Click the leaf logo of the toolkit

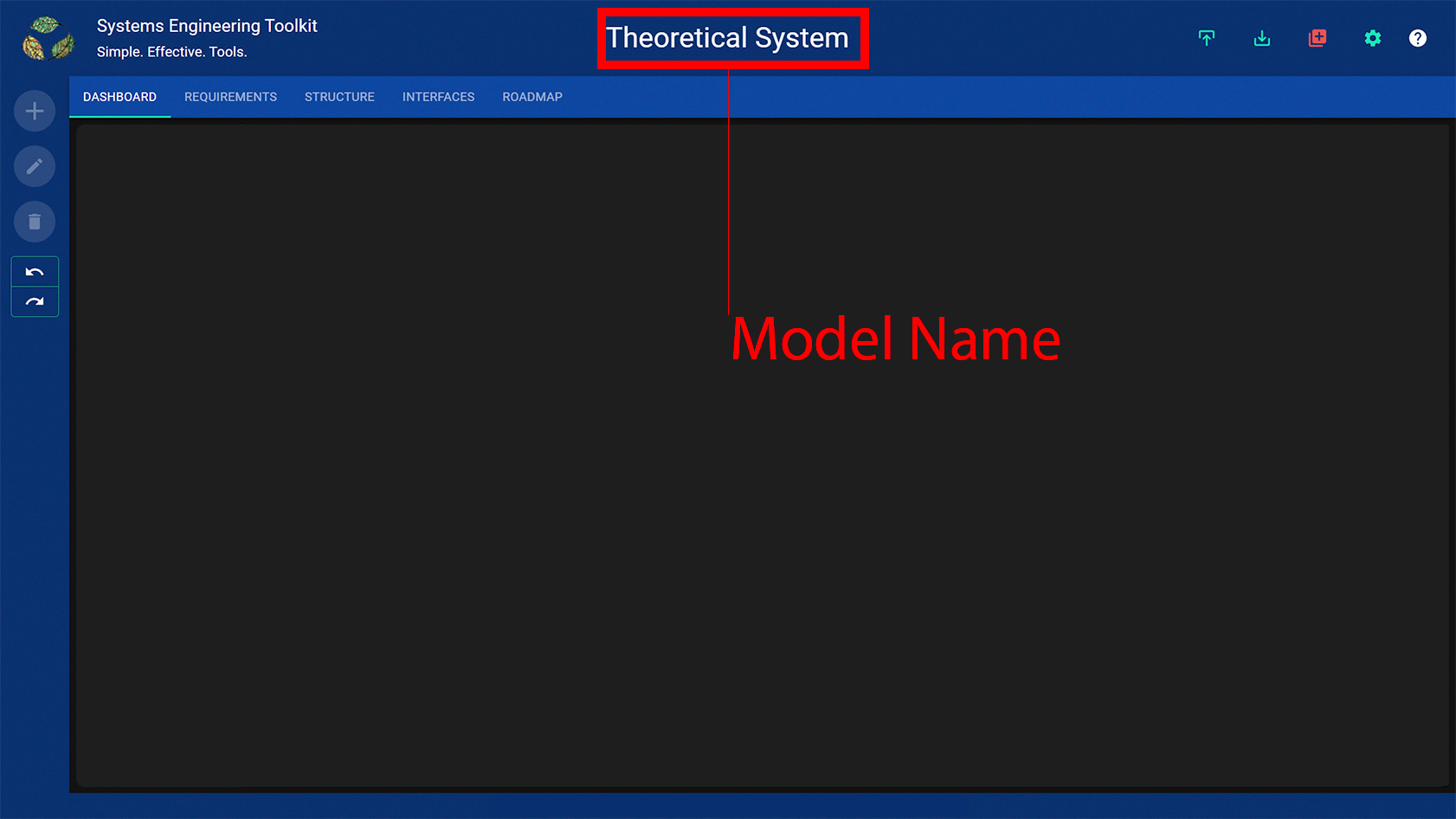tap(48, 38)
